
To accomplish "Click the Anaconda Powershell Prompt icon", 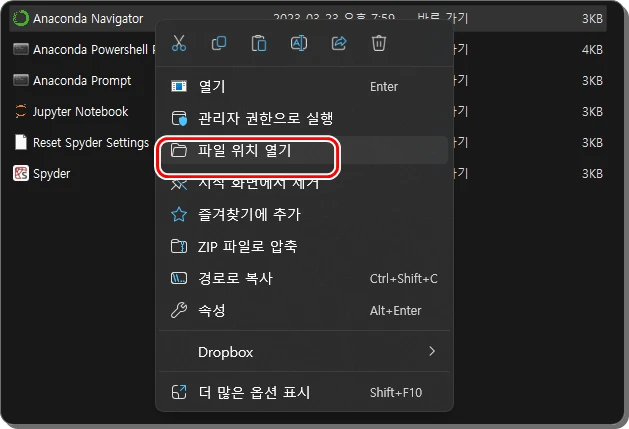I will click(20, 49).
